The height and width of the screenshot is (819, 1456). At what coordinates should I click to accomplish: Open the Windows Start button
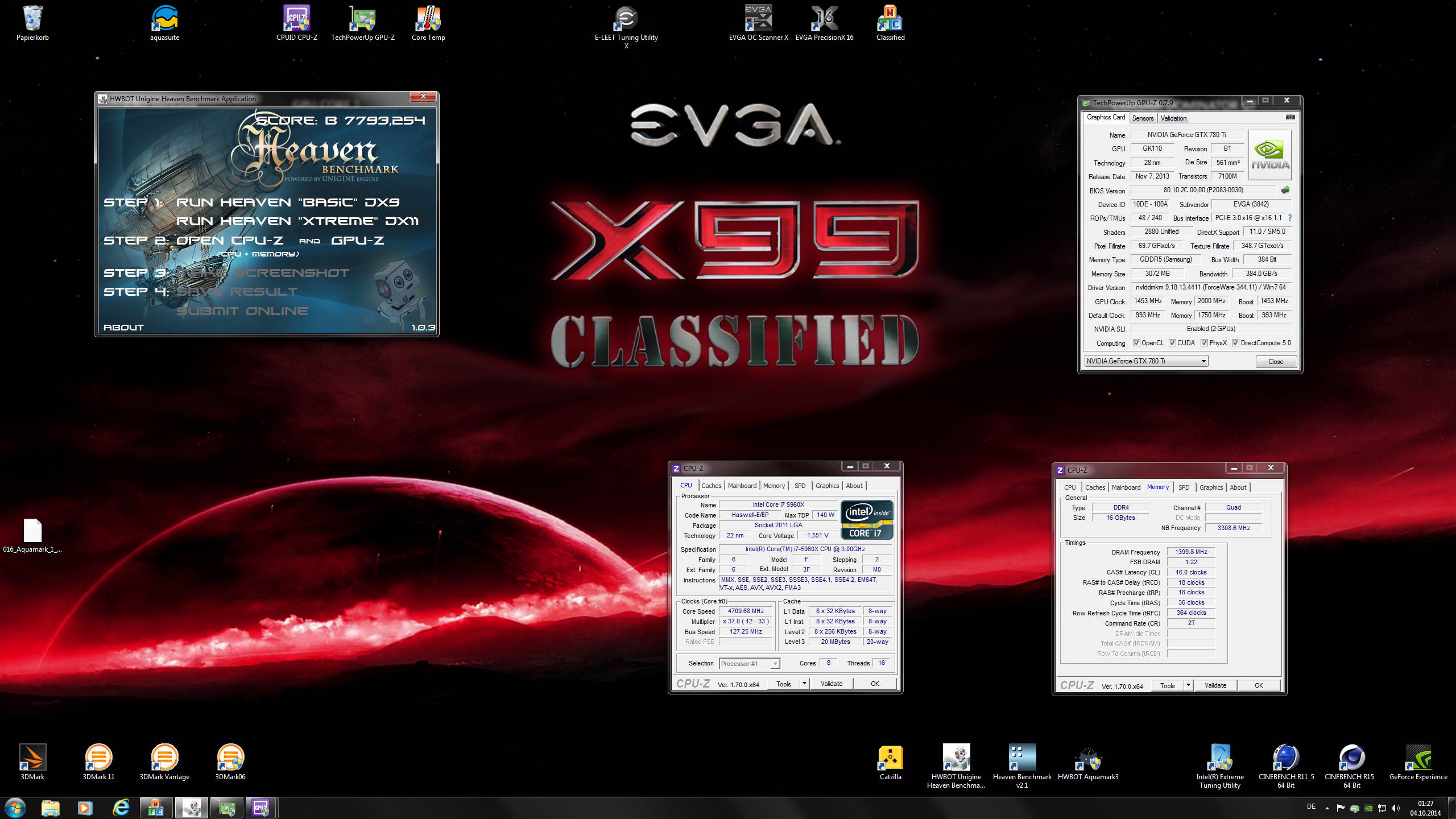pyautogui.click(x=15, y=808)
